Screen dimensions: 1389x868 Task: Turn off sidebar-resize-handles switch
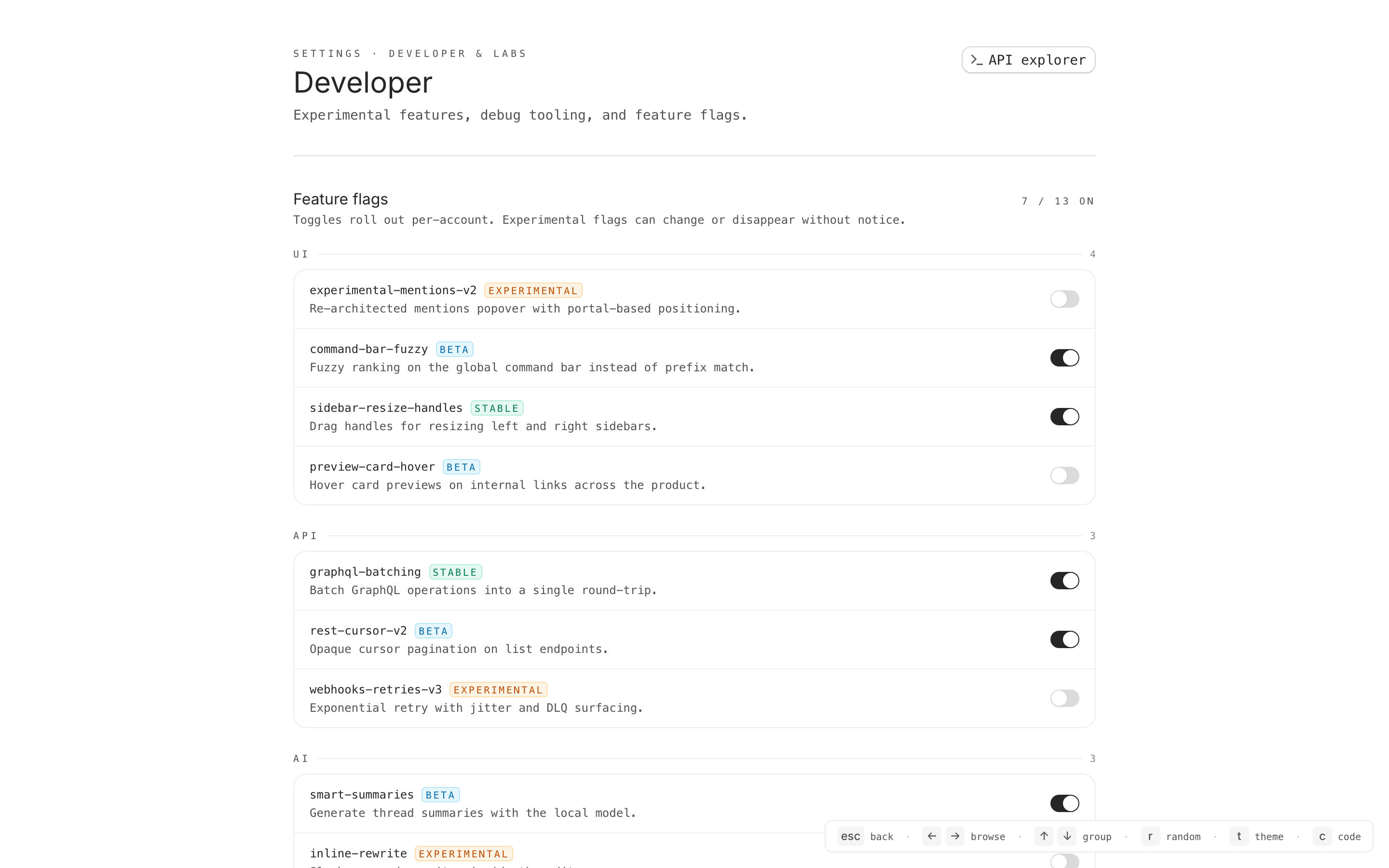[x=1064, y=417]
